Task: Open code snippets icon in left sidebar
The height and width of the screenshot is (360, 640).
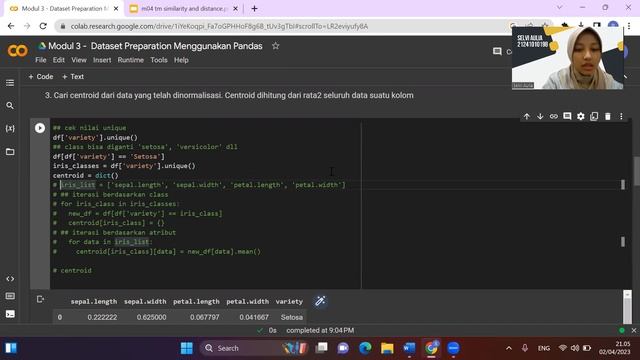Action: [x=10, y=279]
